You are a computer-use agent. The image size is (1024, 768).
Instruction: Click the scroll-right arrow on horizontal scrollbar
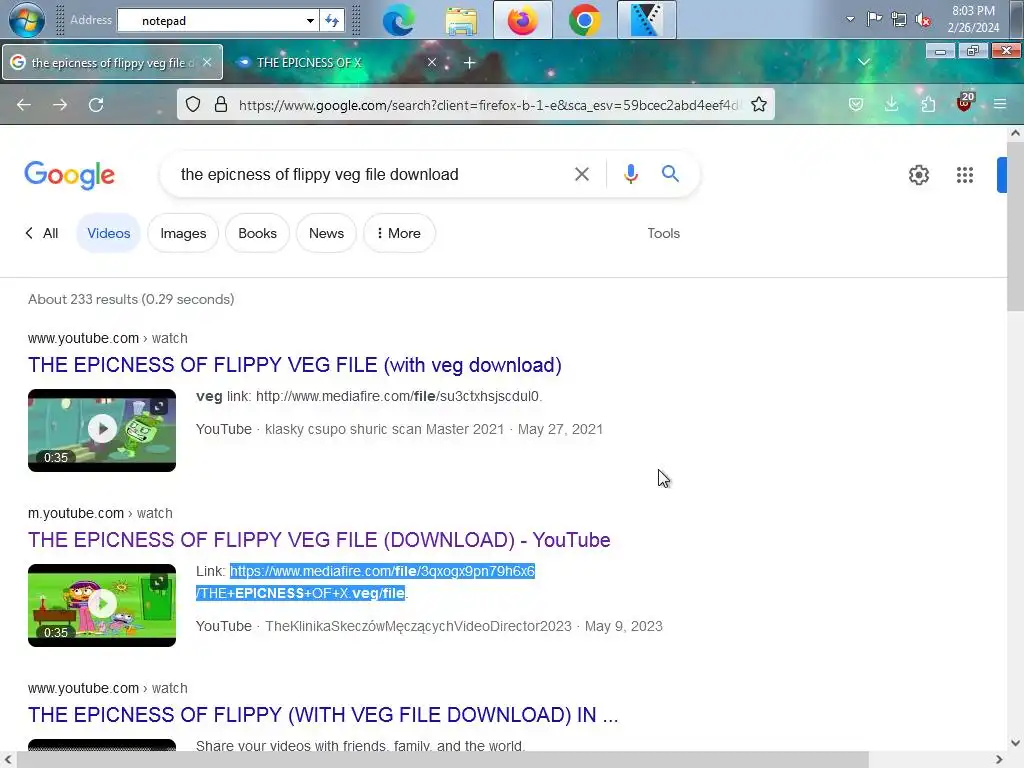pyautogui.click(x=999, y=760)
